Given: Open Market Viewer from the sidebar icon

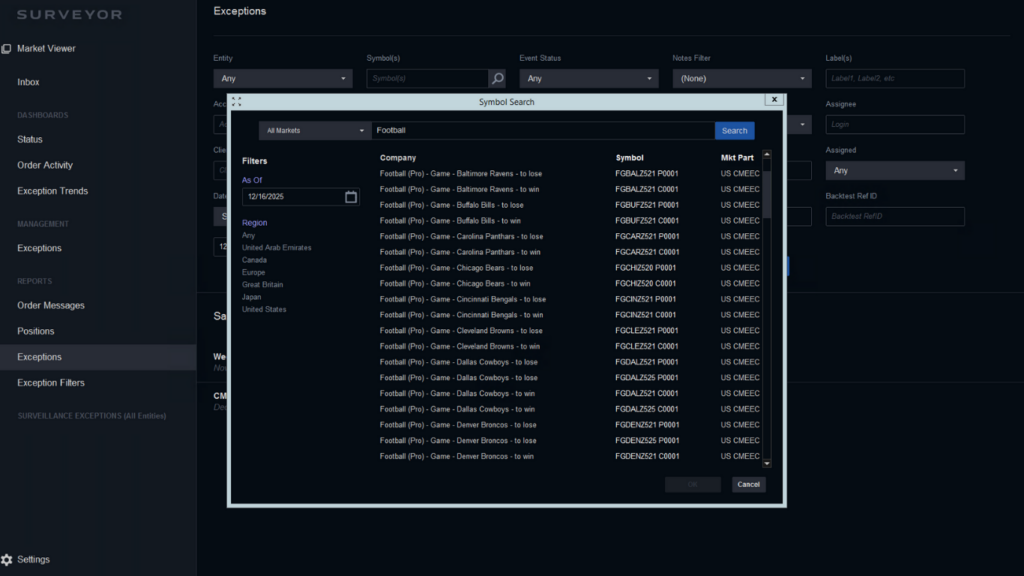Looking at the screenshot, I should pos(6,49).
